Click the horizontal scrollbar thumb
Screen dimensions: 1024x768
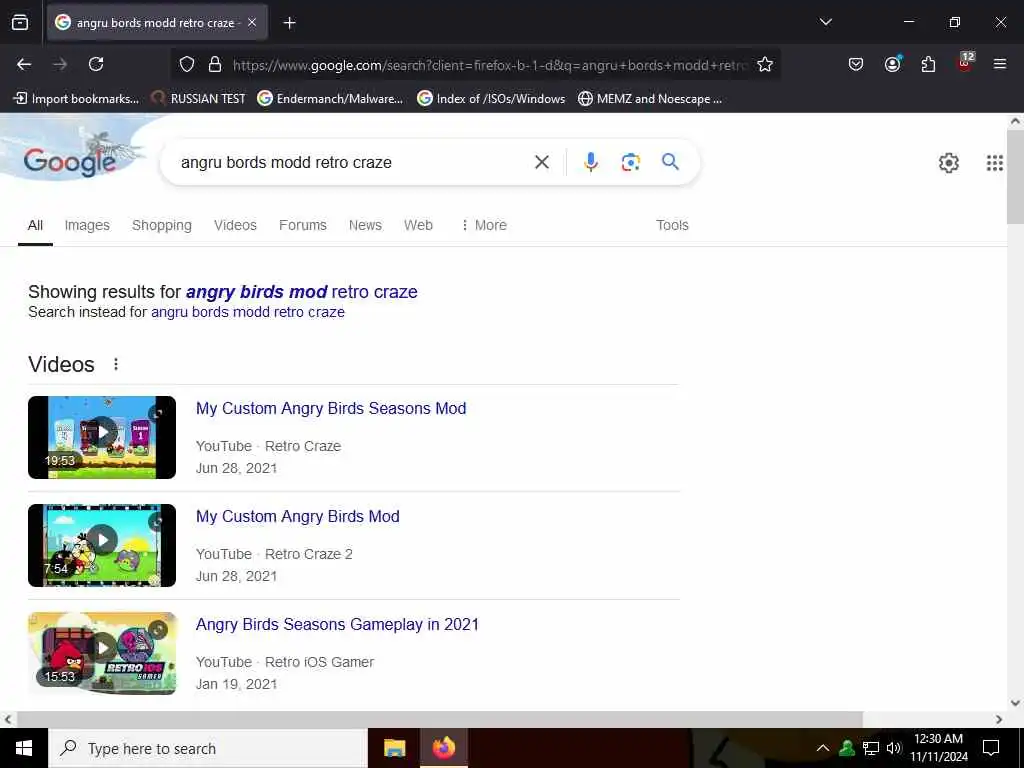440,719
